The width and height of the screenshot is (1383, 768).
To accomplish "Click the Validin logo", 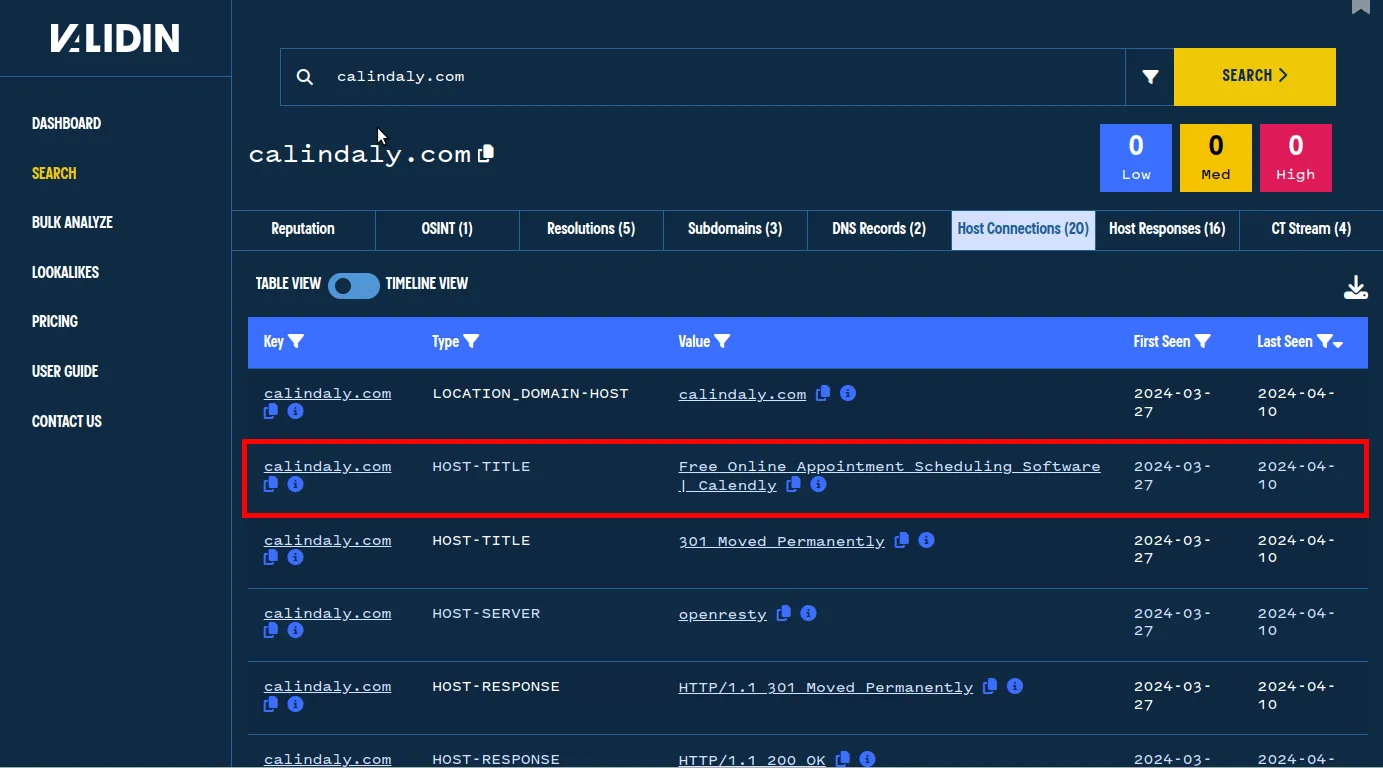I will point(115,39).
